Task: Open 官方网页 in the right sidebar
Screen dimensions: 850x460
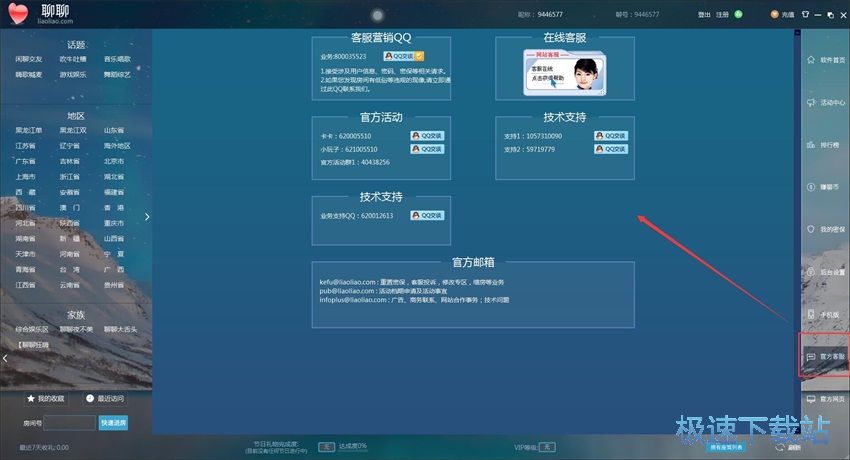Action: pyautogui.click(x=826, y=399)
